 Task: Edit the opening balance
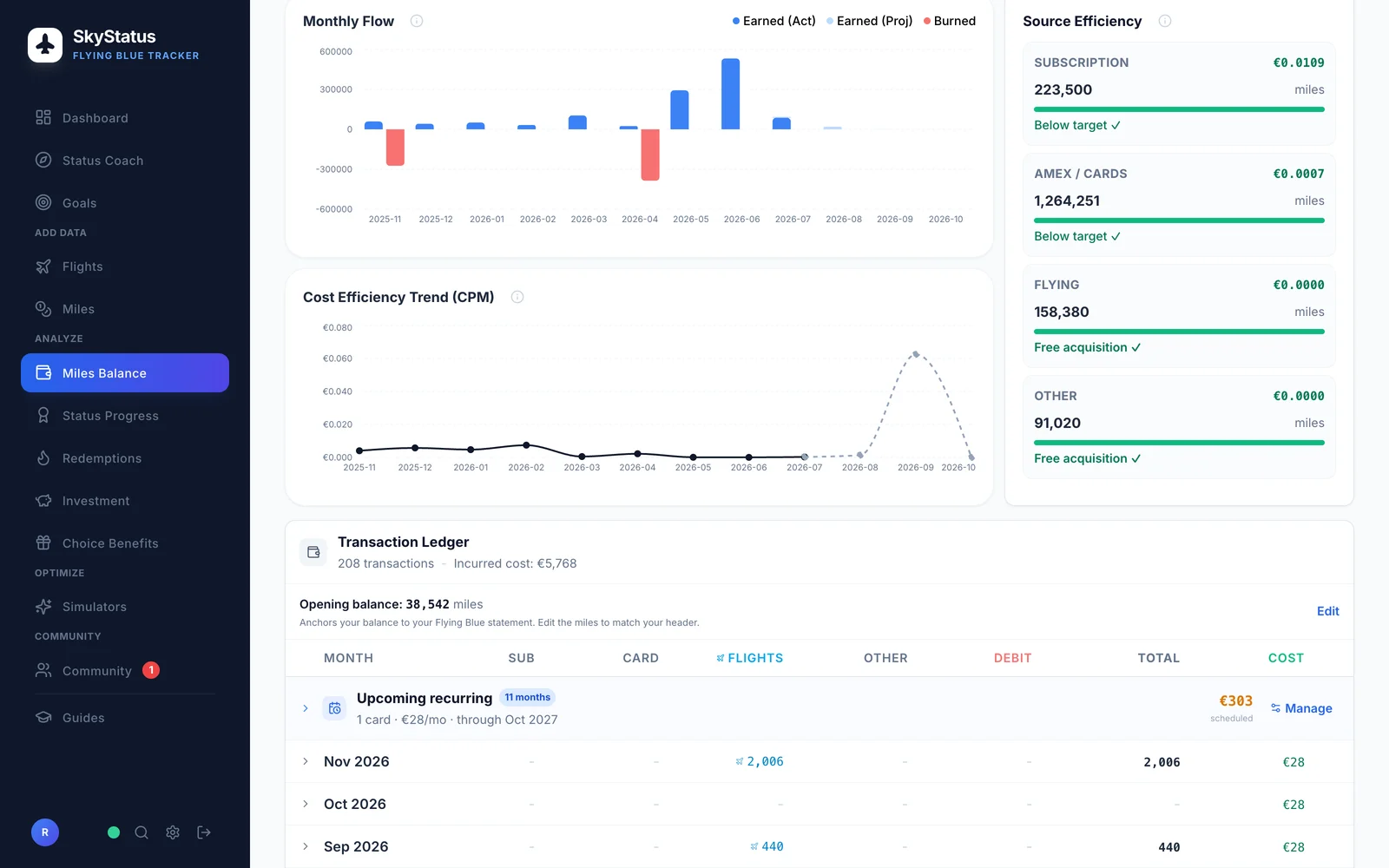coord(1327,611)
